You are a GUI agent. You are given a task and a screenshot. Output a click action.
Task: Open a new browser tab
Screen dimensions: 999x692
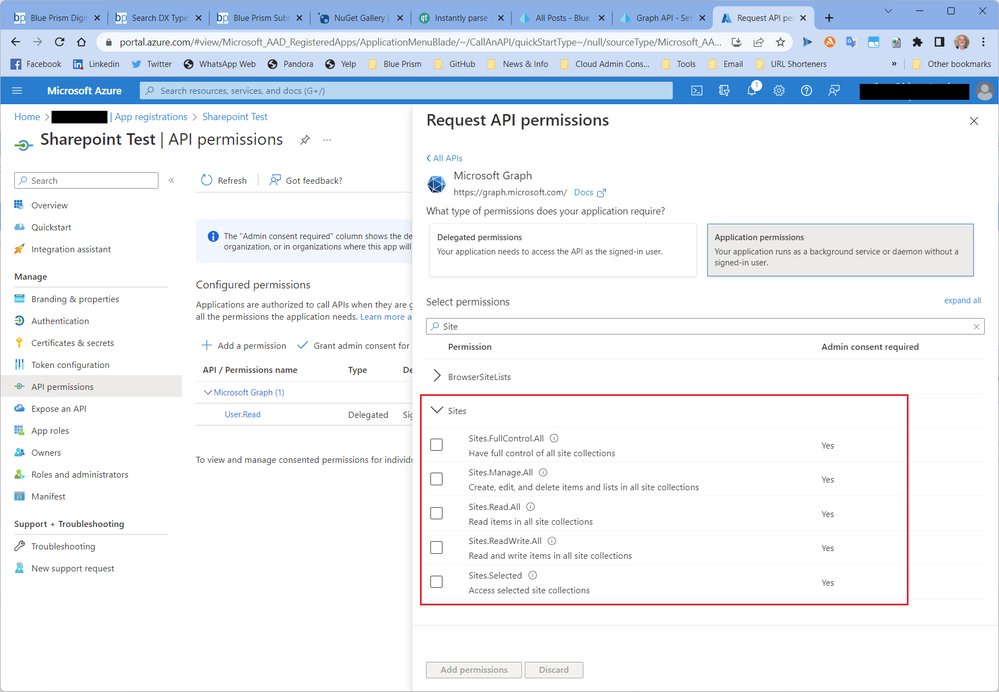tap(829, 18)
